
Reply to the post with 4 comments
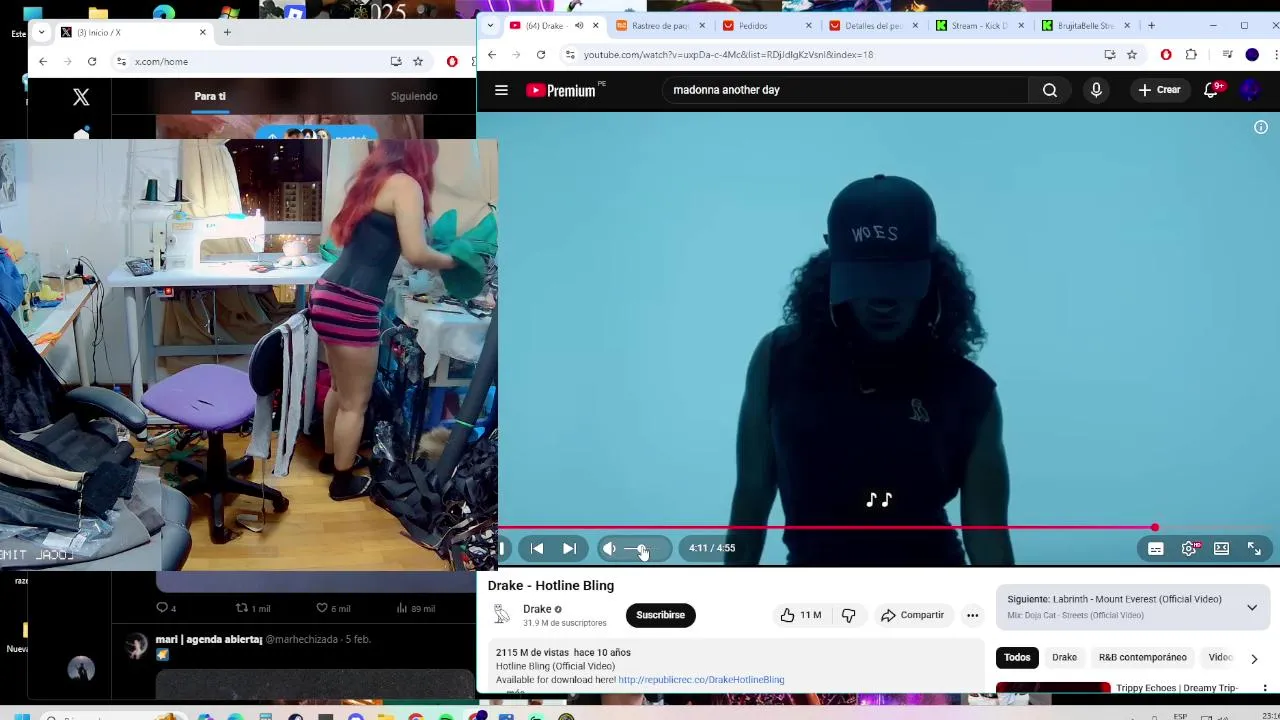166,608
